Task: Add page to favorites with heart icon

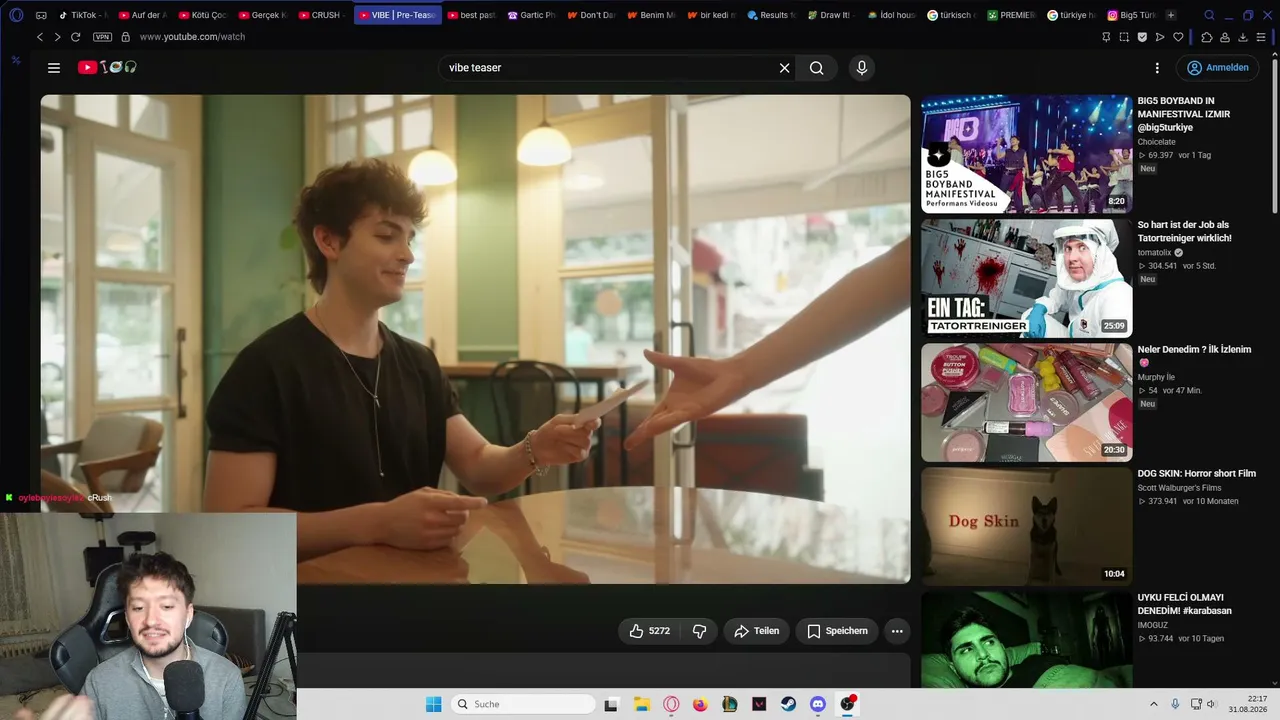Action: [x=1178, y=37]
